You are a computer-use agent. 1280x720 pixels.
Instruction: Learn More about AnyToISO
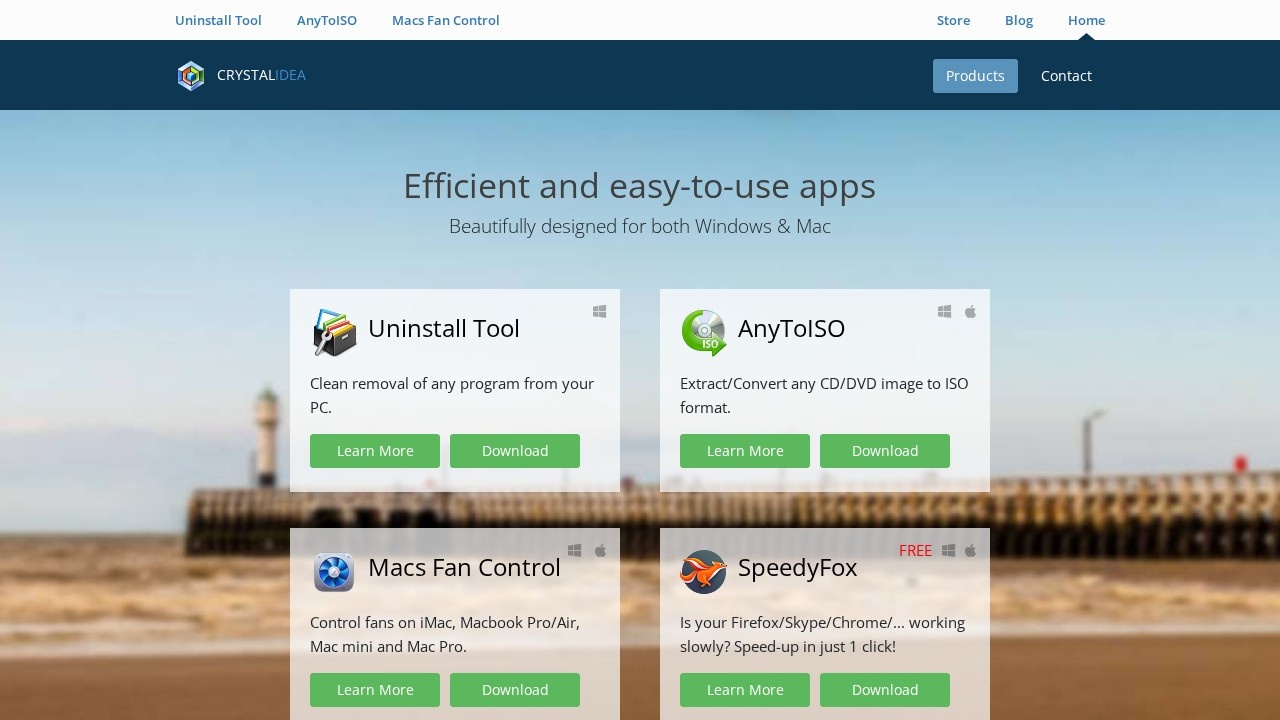click(x=745, y=451)
